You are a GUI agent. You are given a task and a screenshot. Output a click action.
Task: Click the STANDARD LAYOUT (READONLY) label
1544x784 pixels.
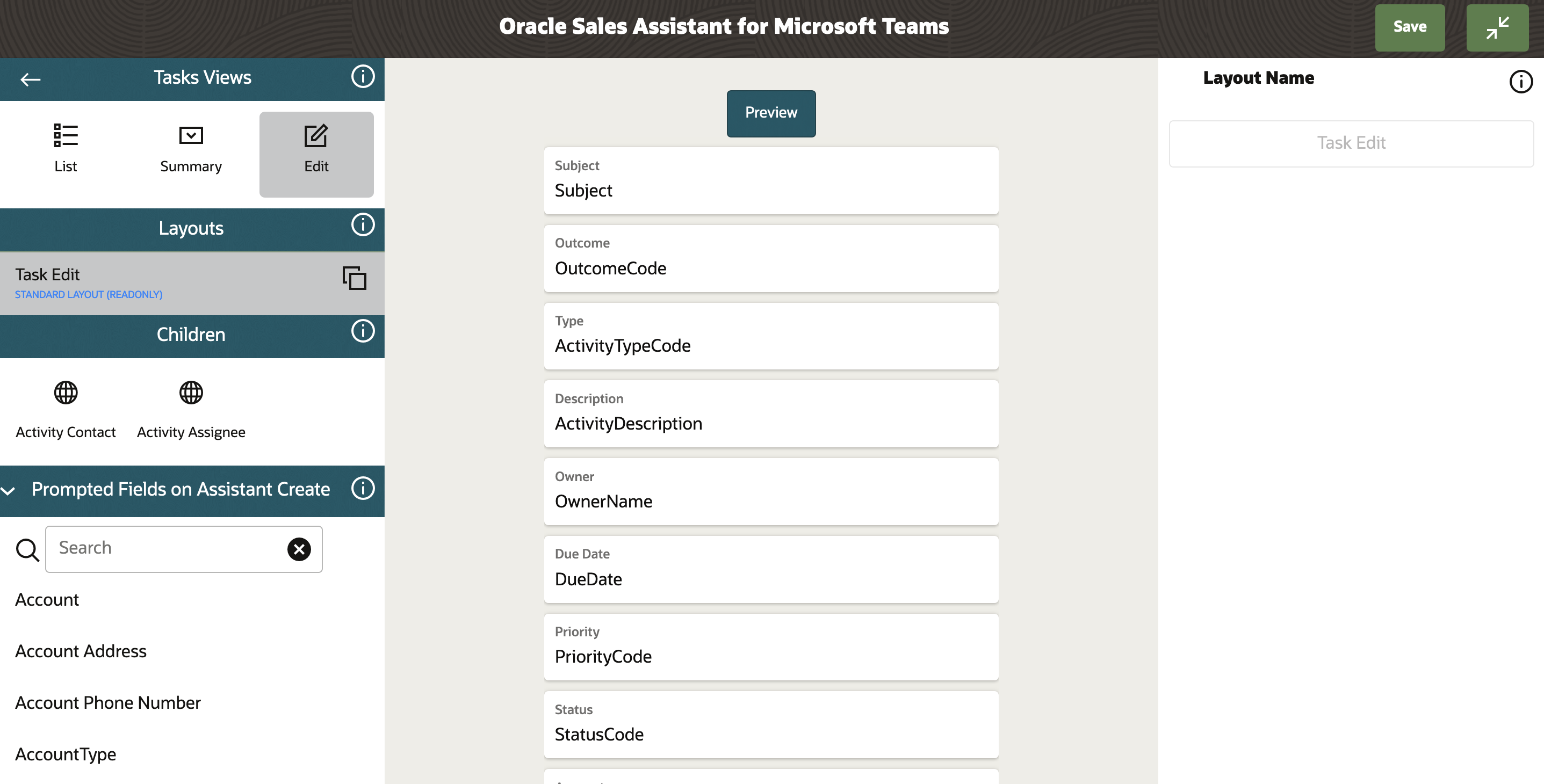89,295
